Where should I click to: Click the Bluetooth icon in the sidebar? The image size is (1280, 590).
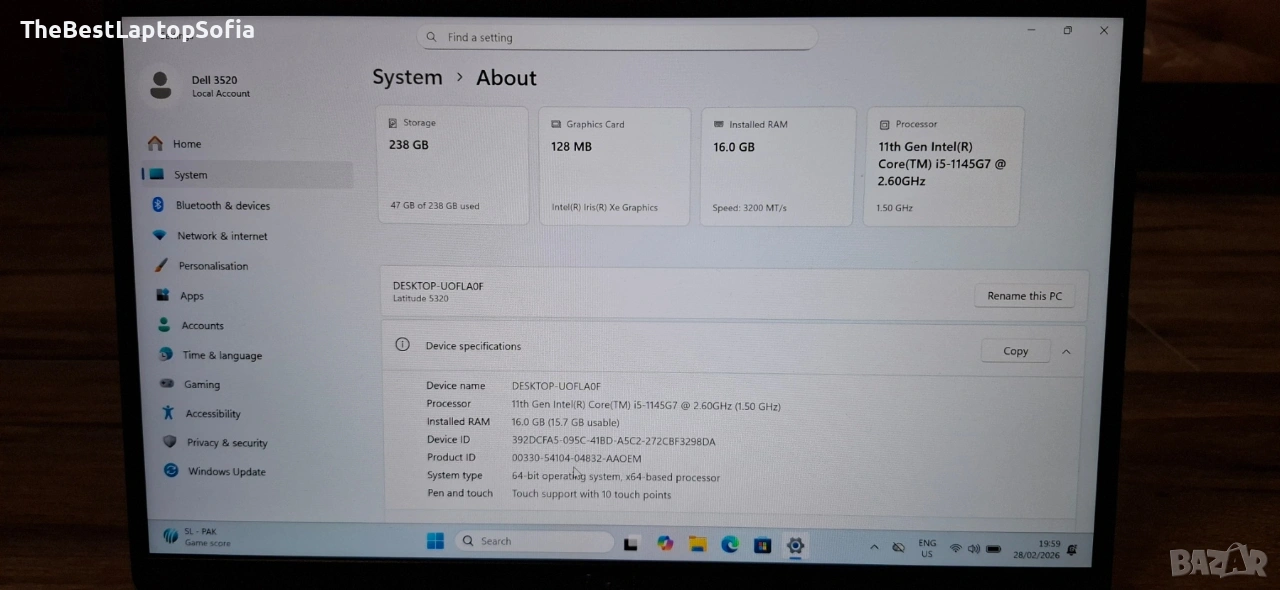click(158, 204)
